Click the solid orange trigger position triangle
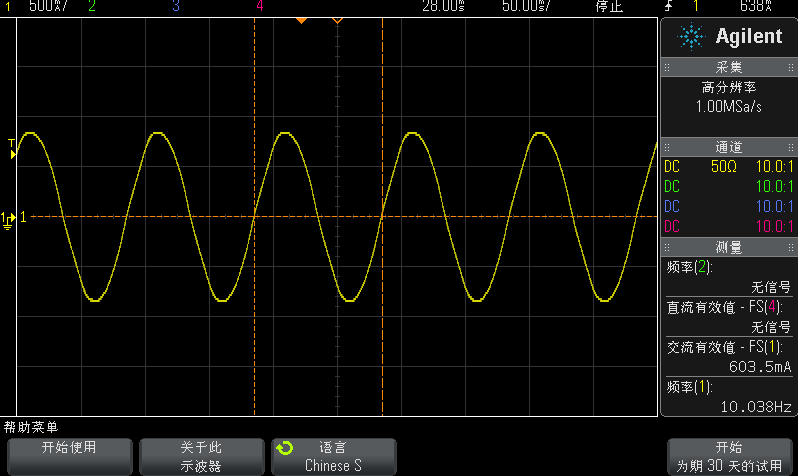The width and height of the screenshot is (798, 476). point(300,21)
